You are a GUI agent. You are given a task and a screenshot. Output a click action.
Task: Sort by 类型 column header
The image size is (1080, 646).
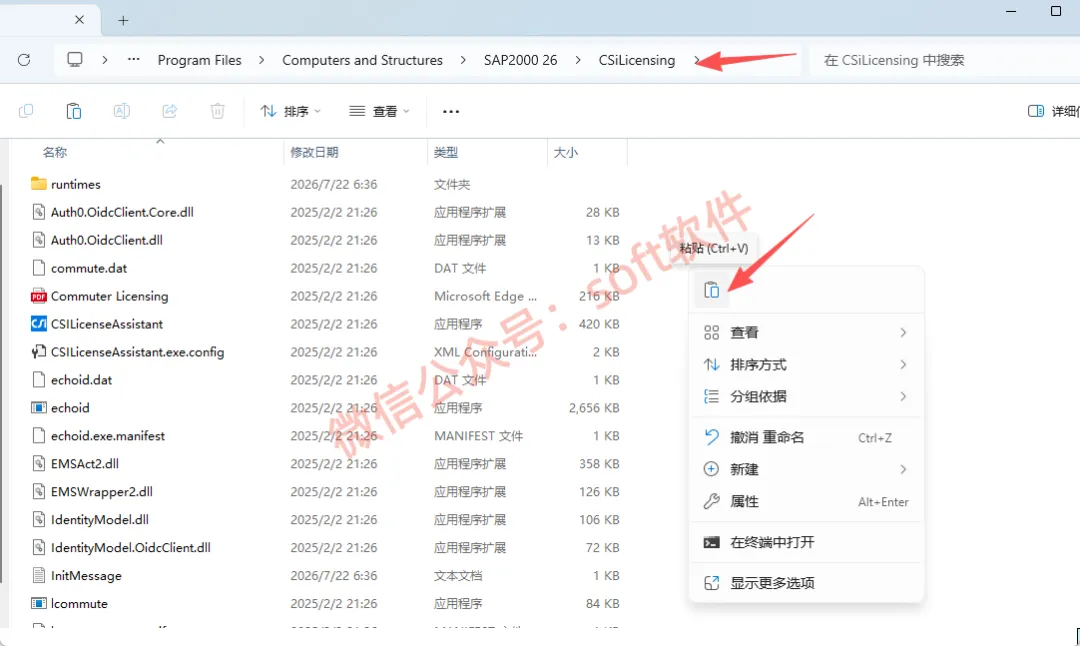(446, 152)
